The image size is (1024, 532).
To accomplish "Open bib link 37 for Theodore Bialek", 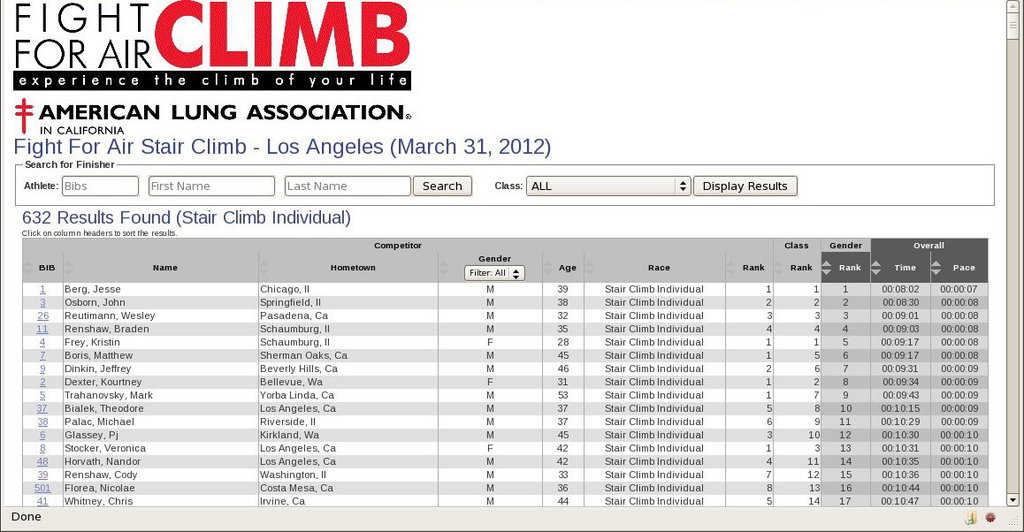I will (42, 409).
